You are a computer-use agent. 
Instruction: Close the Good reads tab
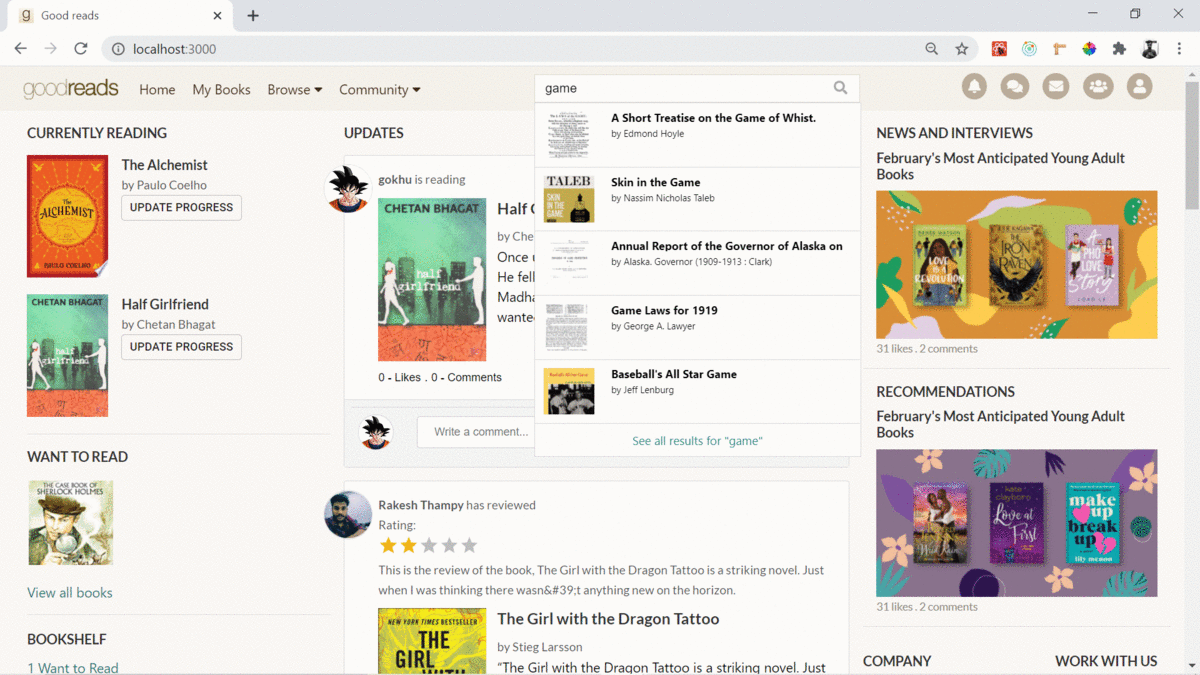click(x=218, y=16)
